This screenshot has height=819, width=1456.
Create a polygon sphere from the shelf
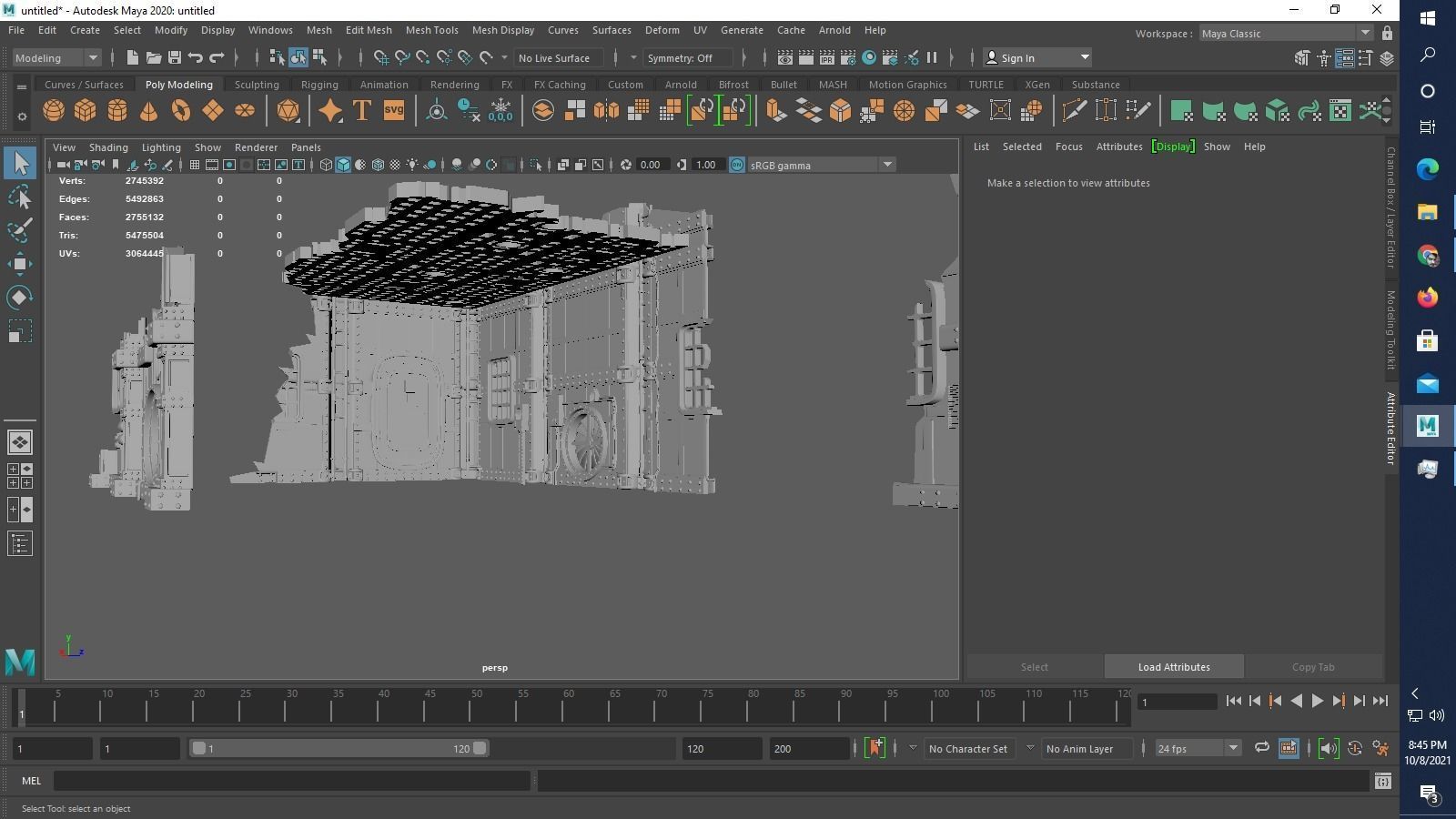click(x=54, y=111)
